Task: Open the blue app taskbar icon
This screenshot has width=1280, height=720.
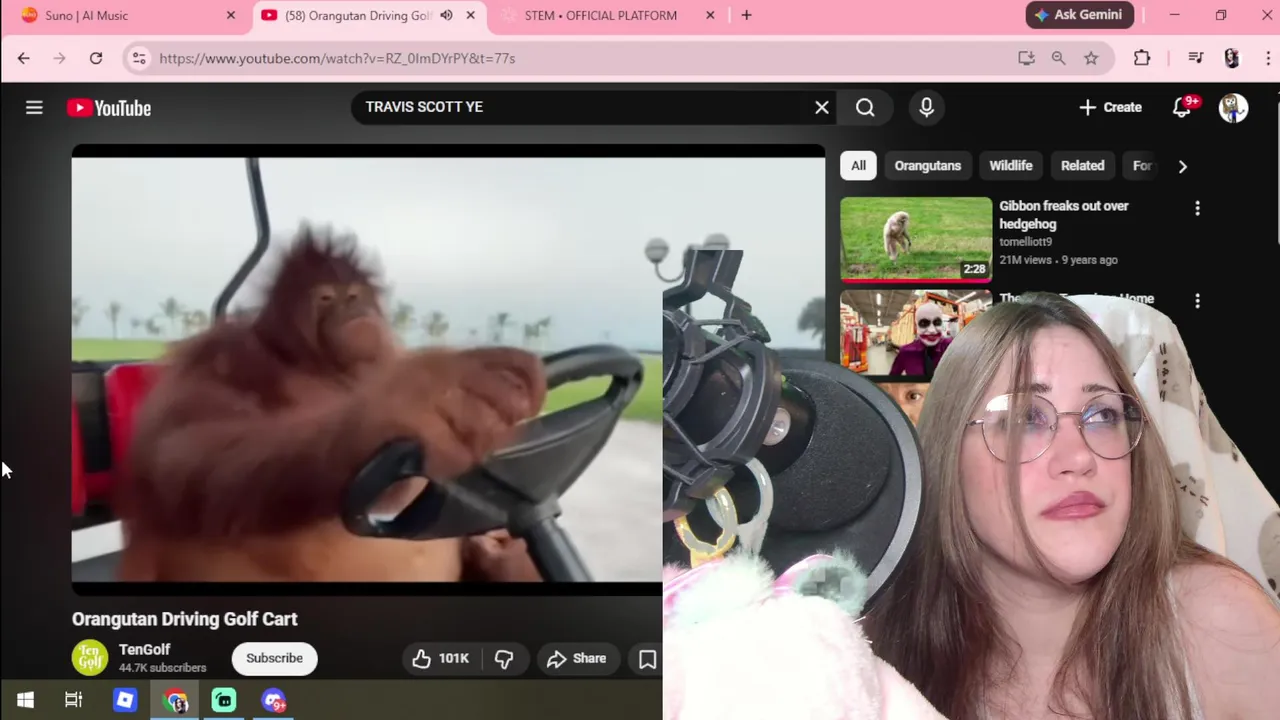Action: (125, 700)
